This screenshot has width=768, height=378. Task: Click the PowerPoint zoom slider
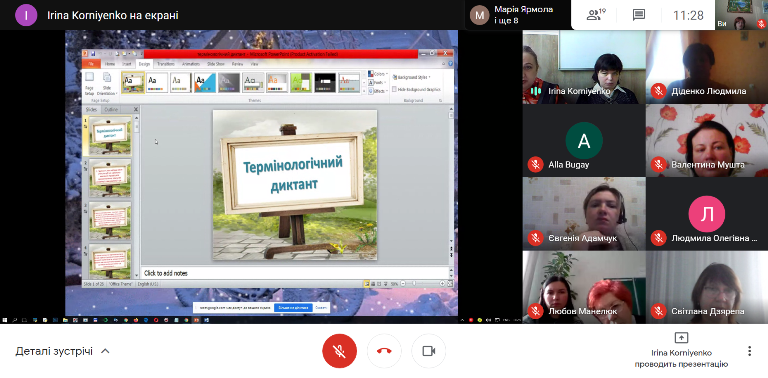pos(422,284)
